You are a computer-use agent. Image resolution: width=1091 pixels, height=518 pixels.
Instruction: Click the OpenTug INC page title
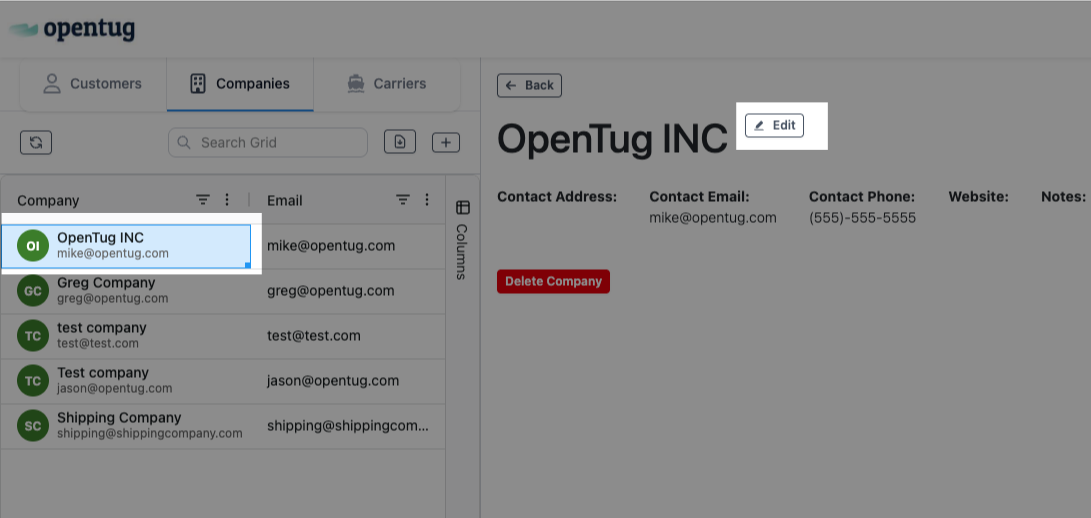click(612, 139)
